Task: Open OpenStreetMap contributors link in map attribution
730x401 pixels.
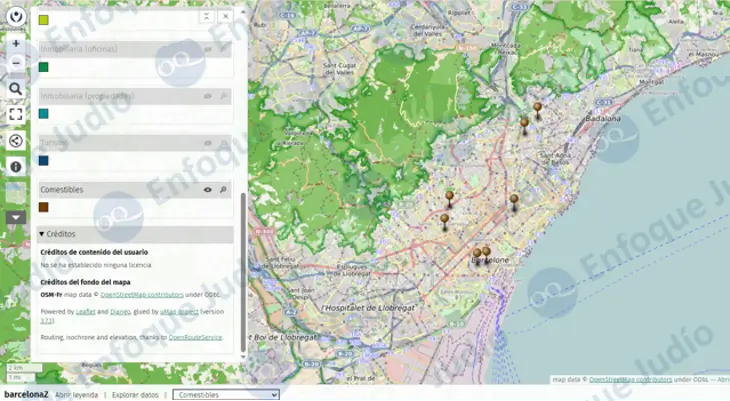Action: tap(630, 380)
